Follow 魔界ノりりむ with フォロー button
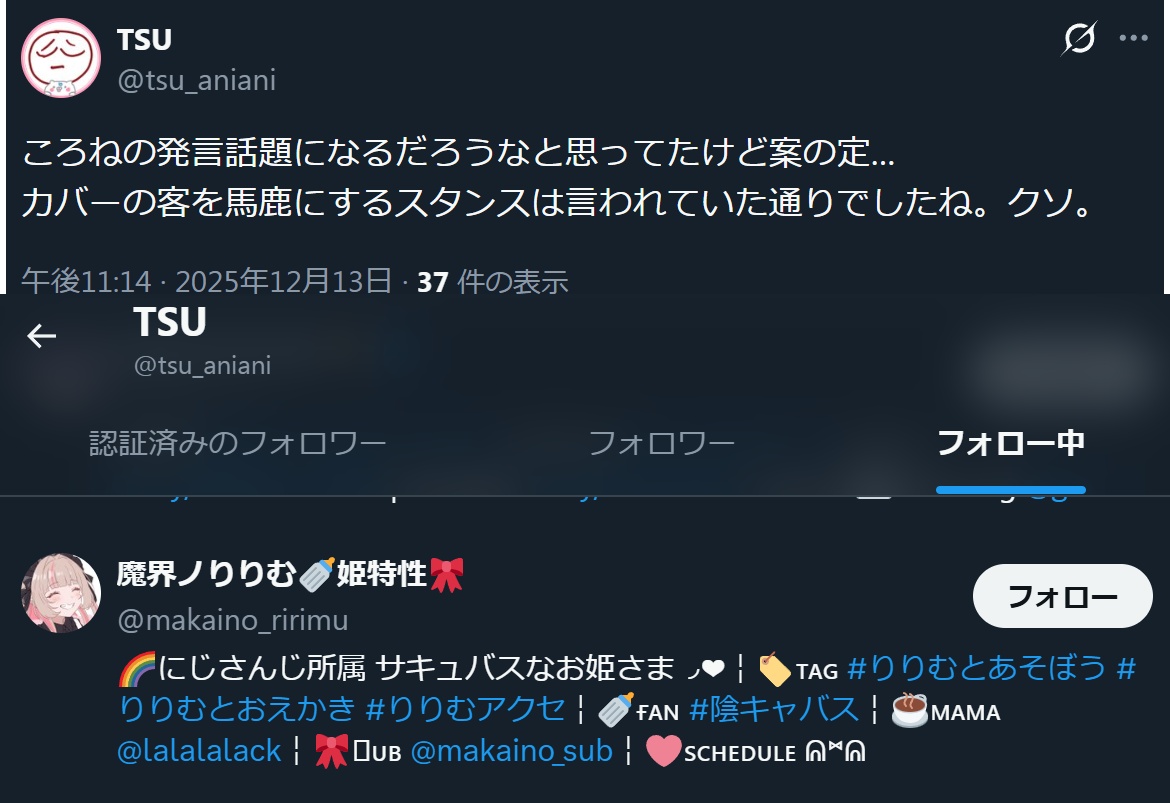The width and height of the screenshot is (1170, 803). pos(1063,596)
